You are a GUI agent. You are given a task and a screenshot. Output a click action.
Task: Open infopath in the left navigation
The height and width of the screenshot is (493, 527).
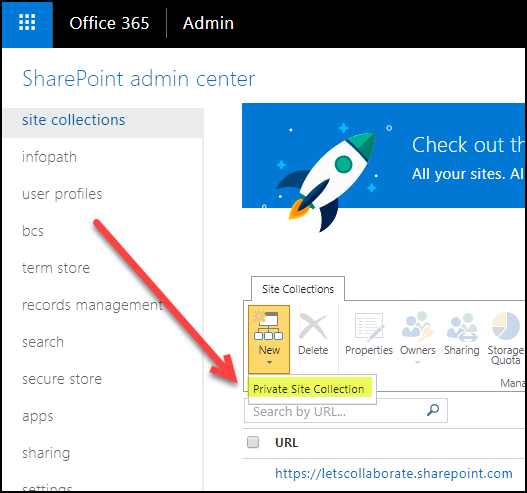(x=49, y=157)
